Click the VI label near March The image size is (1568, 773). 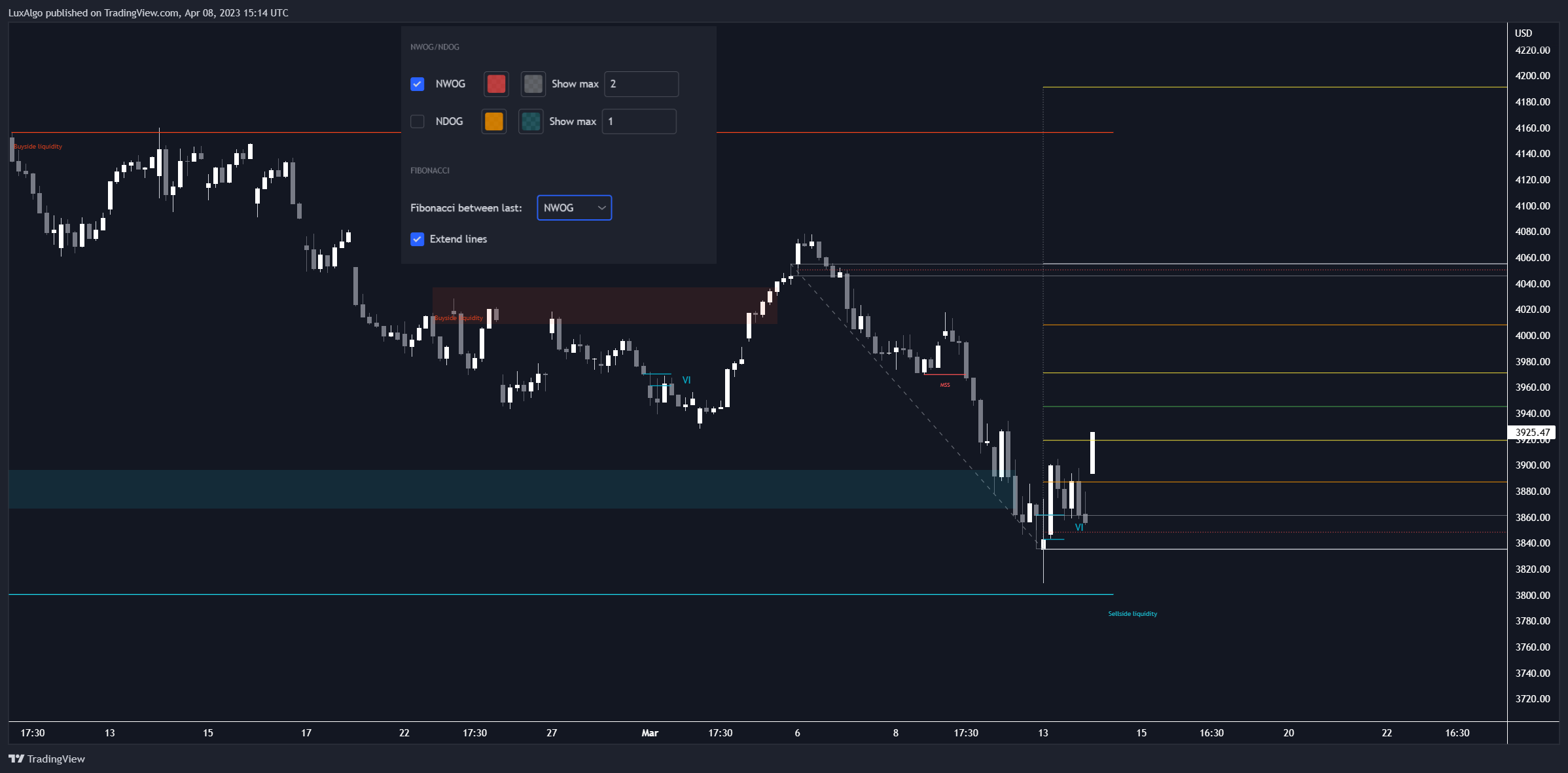686,380
